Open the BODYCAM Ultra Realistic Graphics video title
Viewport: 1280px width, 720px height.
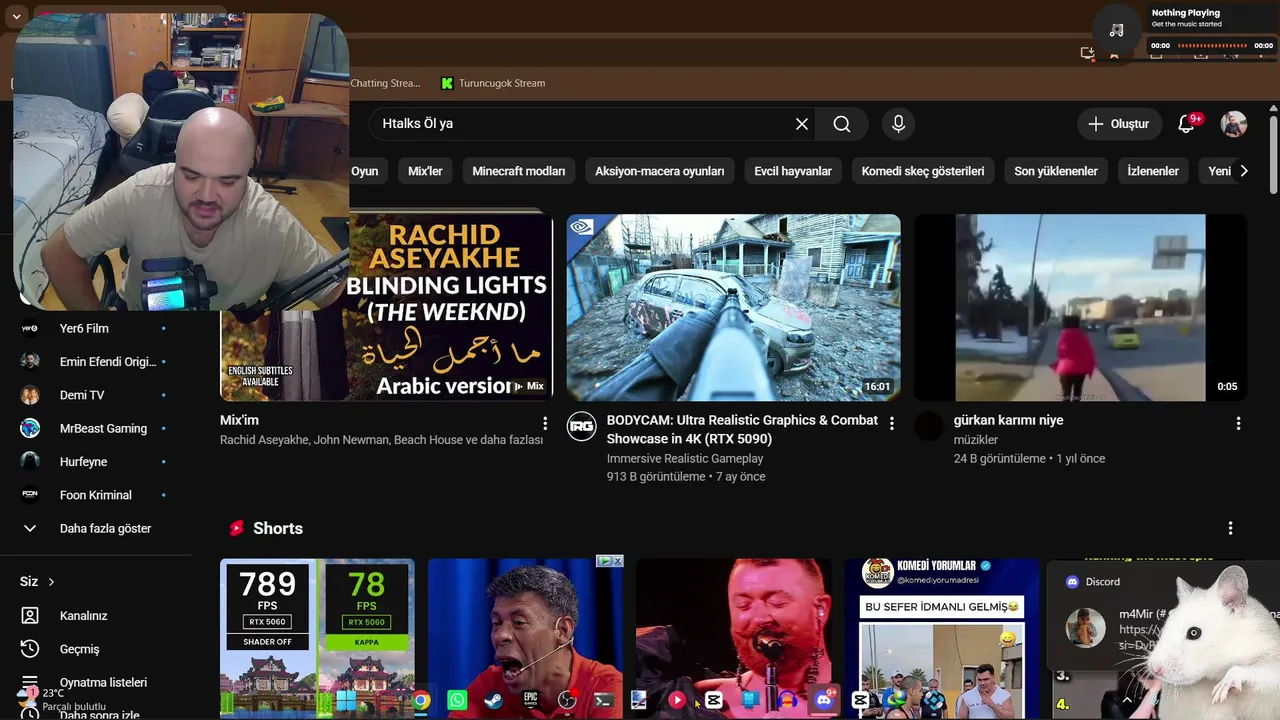(742, 430)
